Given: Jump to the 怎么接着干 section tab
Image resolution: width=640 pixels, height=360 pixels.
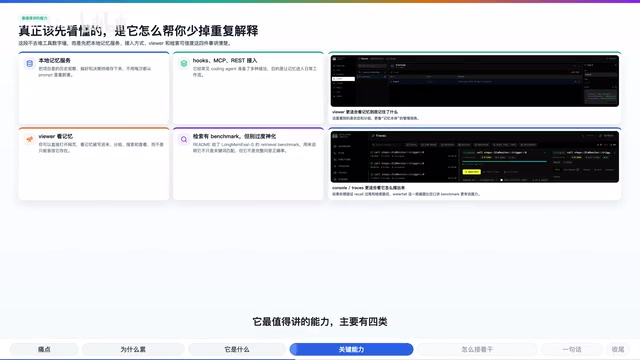Looking at the screenshot, I should pyautogui.click(x=477, y=349).
